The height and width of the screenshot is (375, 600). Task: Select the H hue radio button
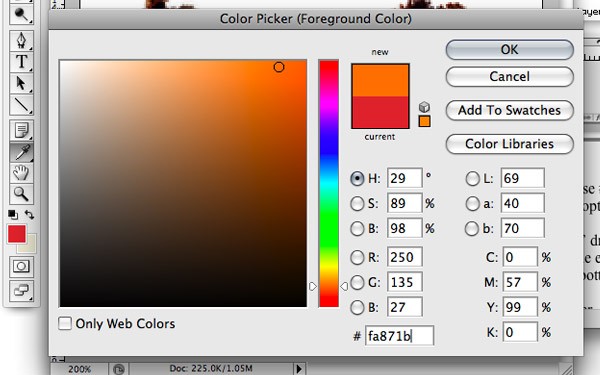click(357, 178)
